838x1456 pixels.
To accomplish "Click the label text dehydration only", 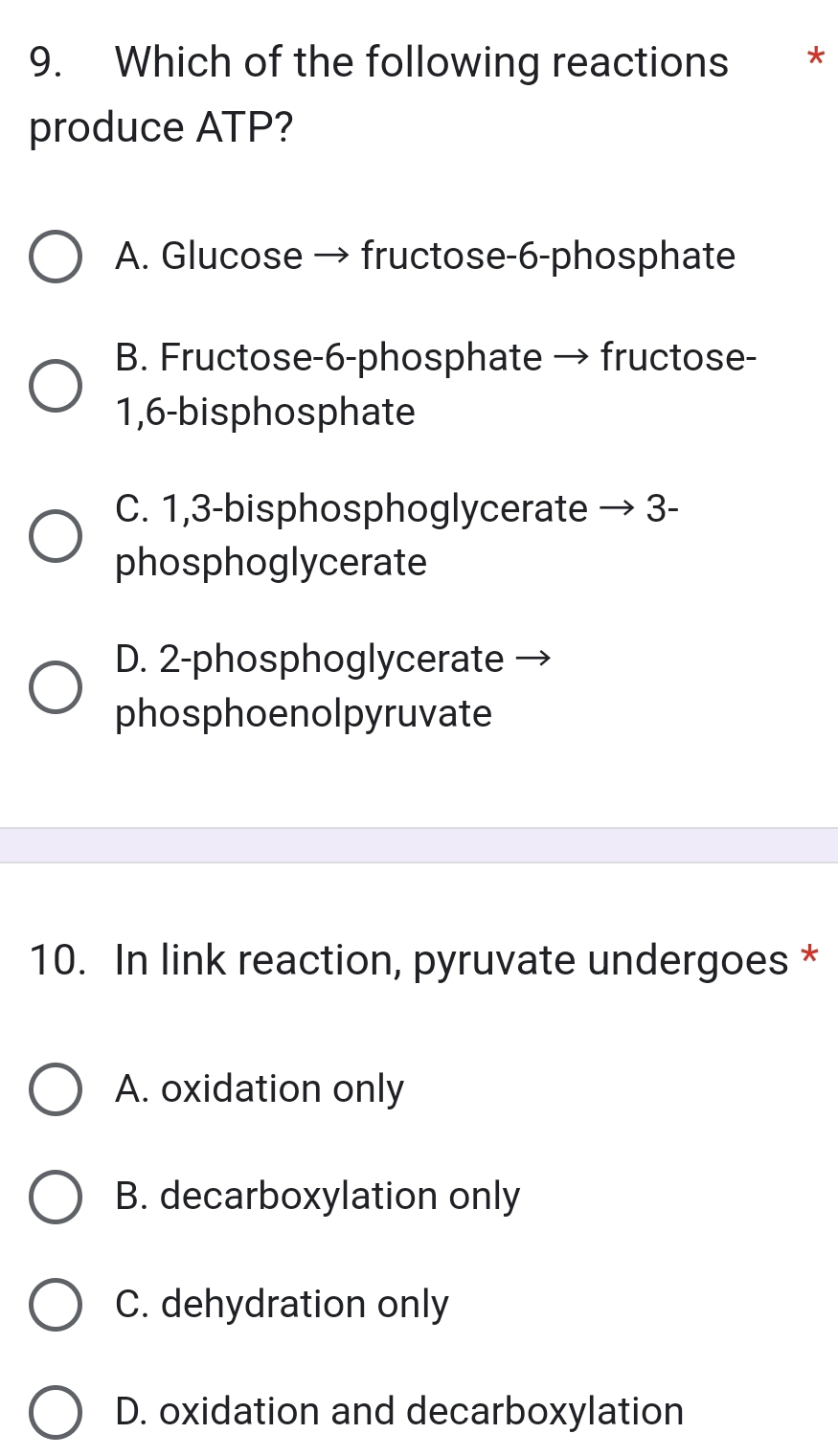I will (x=283, y=1303).
